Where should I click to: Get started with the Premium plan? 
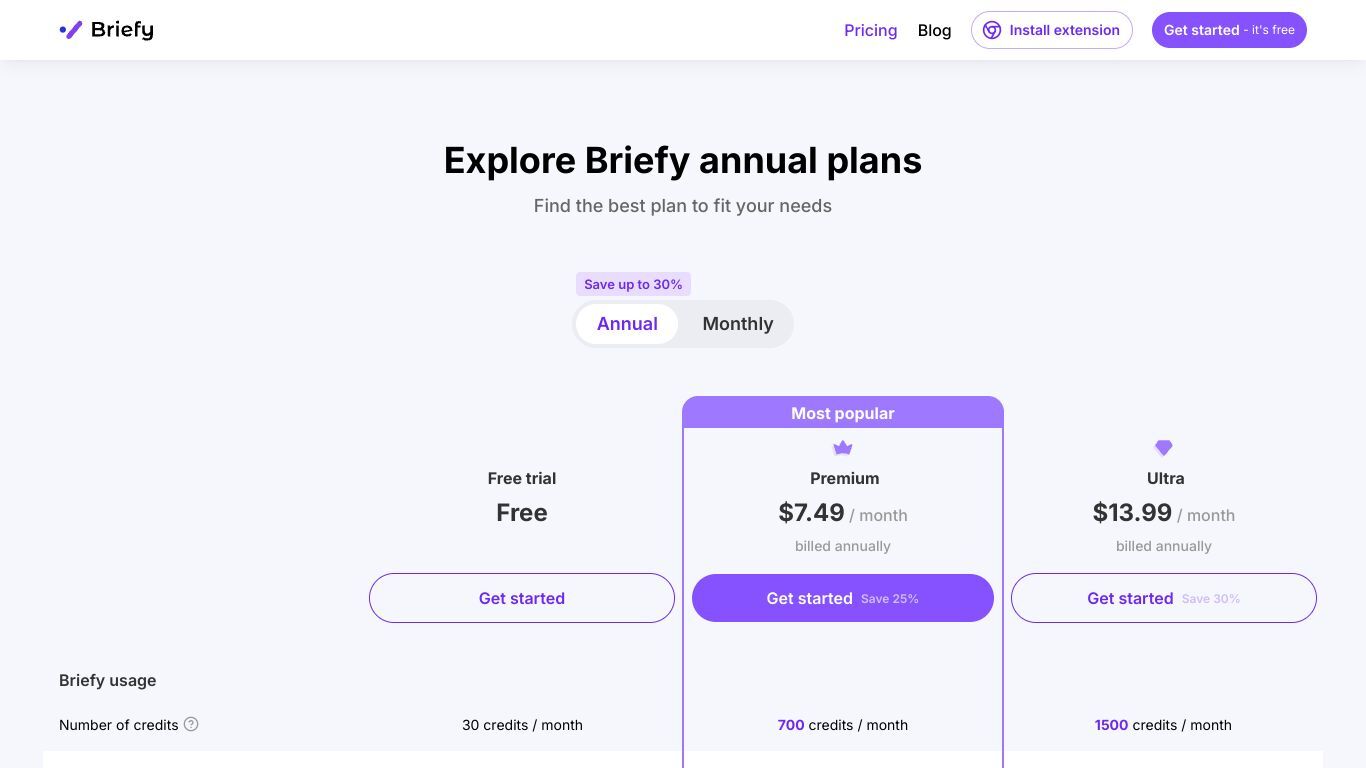point(843,598)
